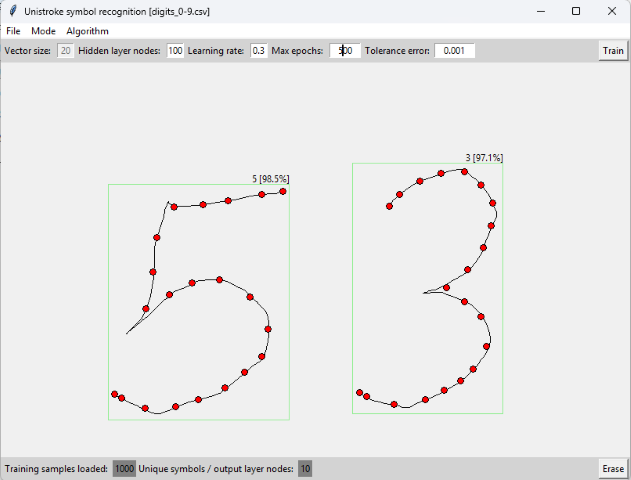
Task: Focus the Hidden layer nodes field
Action: 176,51
